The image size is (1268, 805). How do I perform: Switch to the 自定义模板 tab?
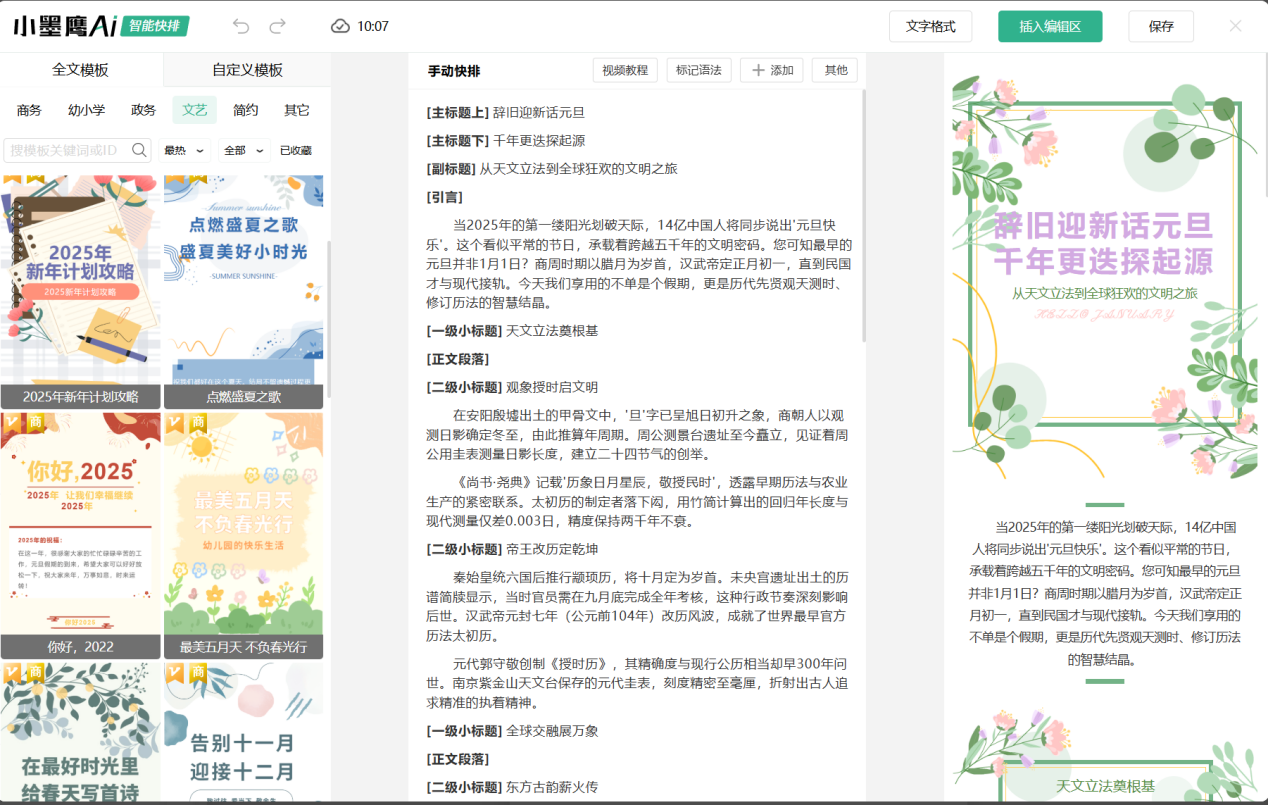(x=247, y=70)
